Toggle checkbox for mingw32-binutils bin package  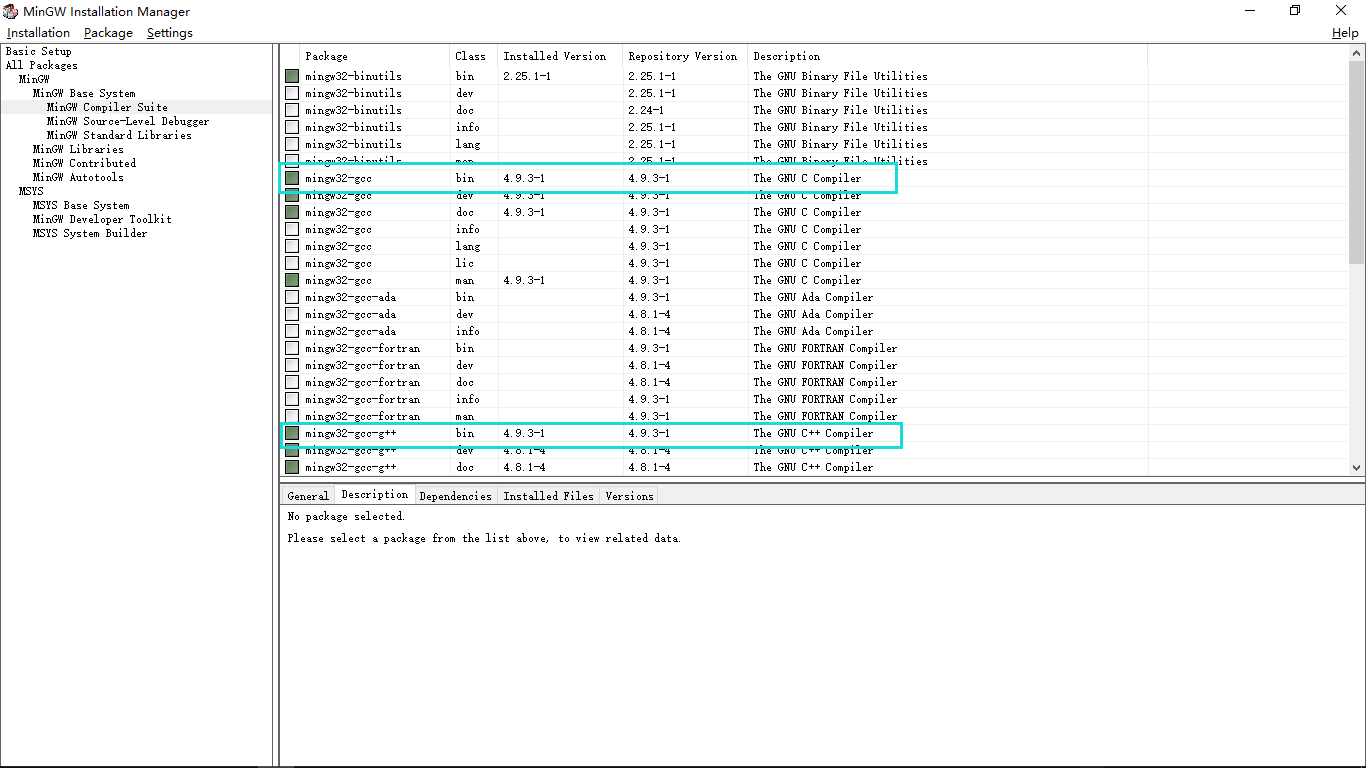pyautogui.click(x=292, y=76)
